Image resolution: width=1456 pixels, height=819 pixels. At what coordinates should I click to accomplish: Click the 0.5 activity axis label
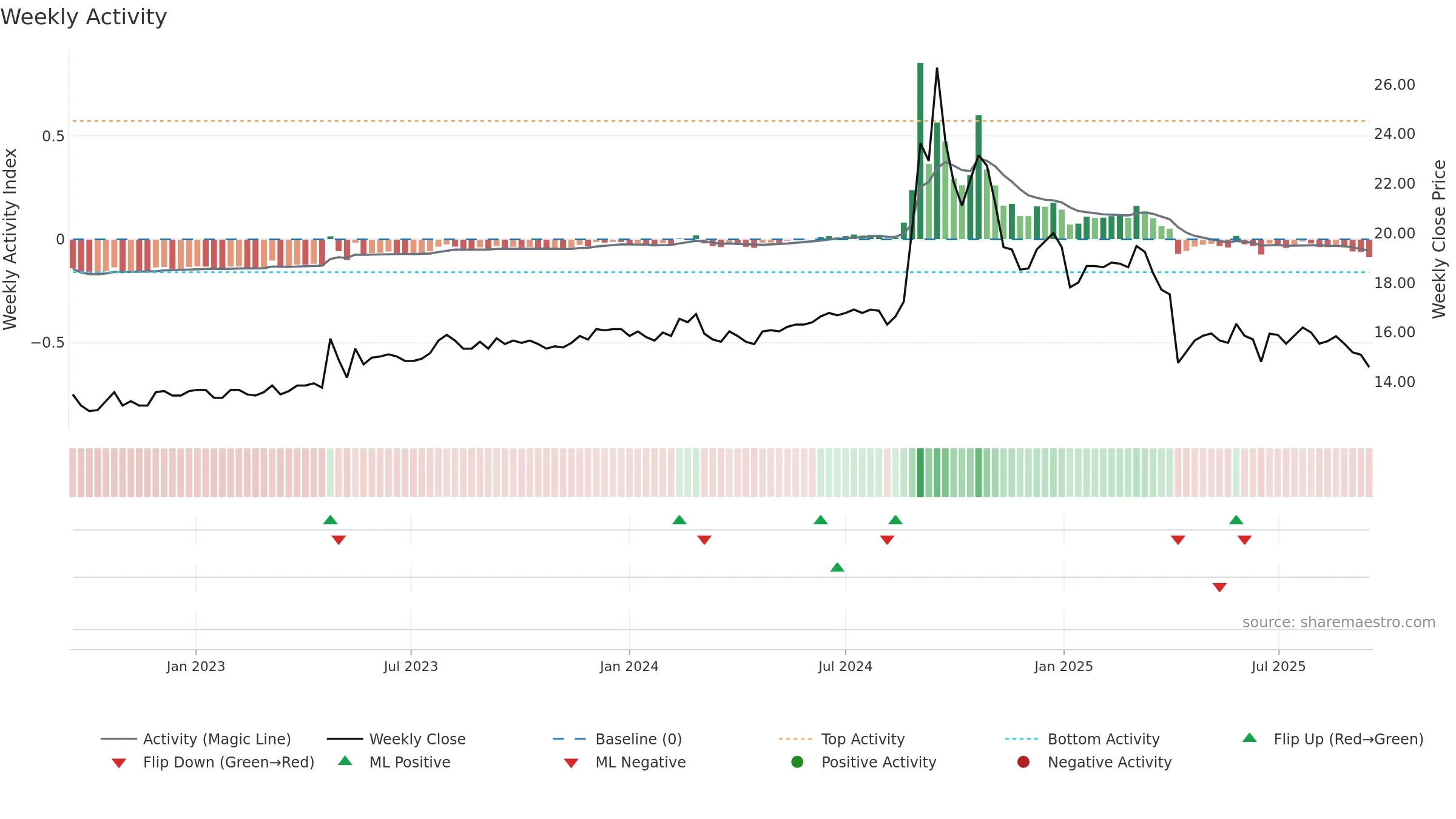53,136
